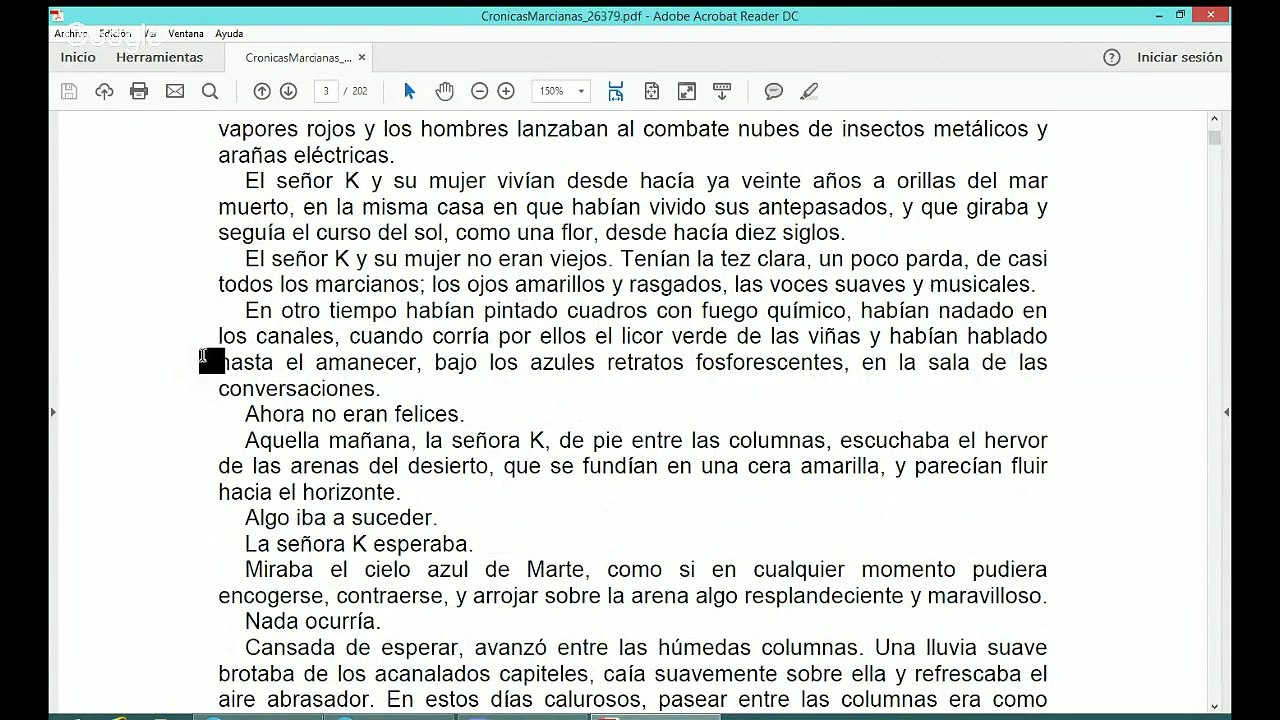The width and height of the screenshot is (1280, 720).
Task: Select the arrow selection tool
Action: click(x=409, y=91)
